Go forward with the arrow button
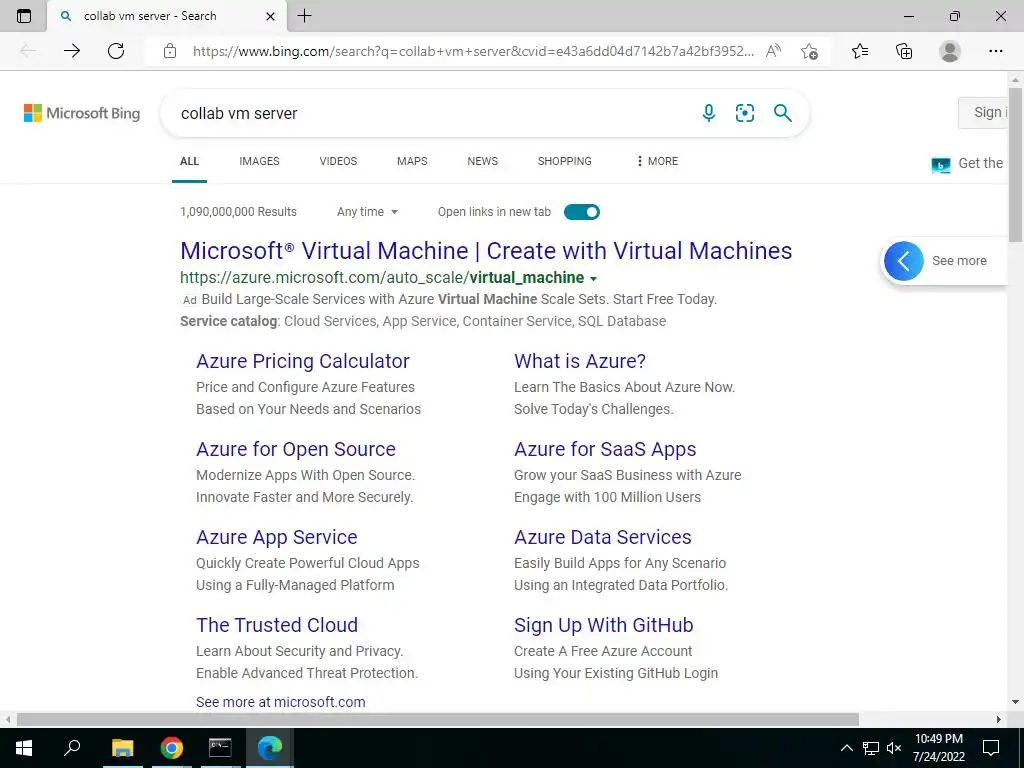The image size is (1024, 768). pos(72,51)
